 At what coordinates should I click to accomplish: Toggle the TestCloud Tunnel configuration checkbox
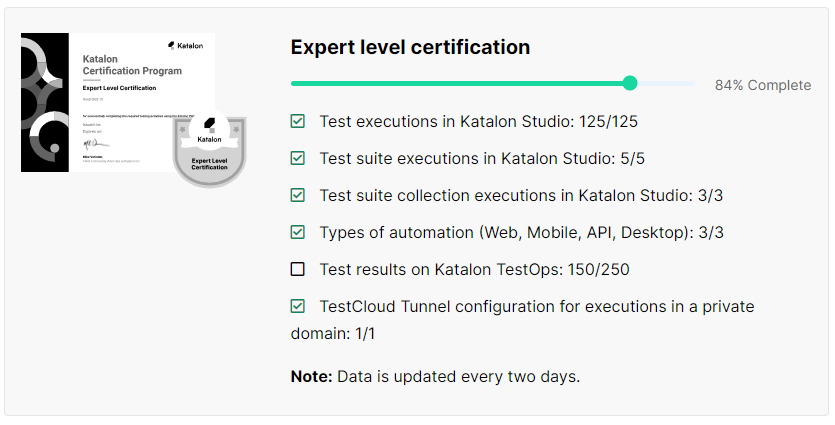coord(298,306)
